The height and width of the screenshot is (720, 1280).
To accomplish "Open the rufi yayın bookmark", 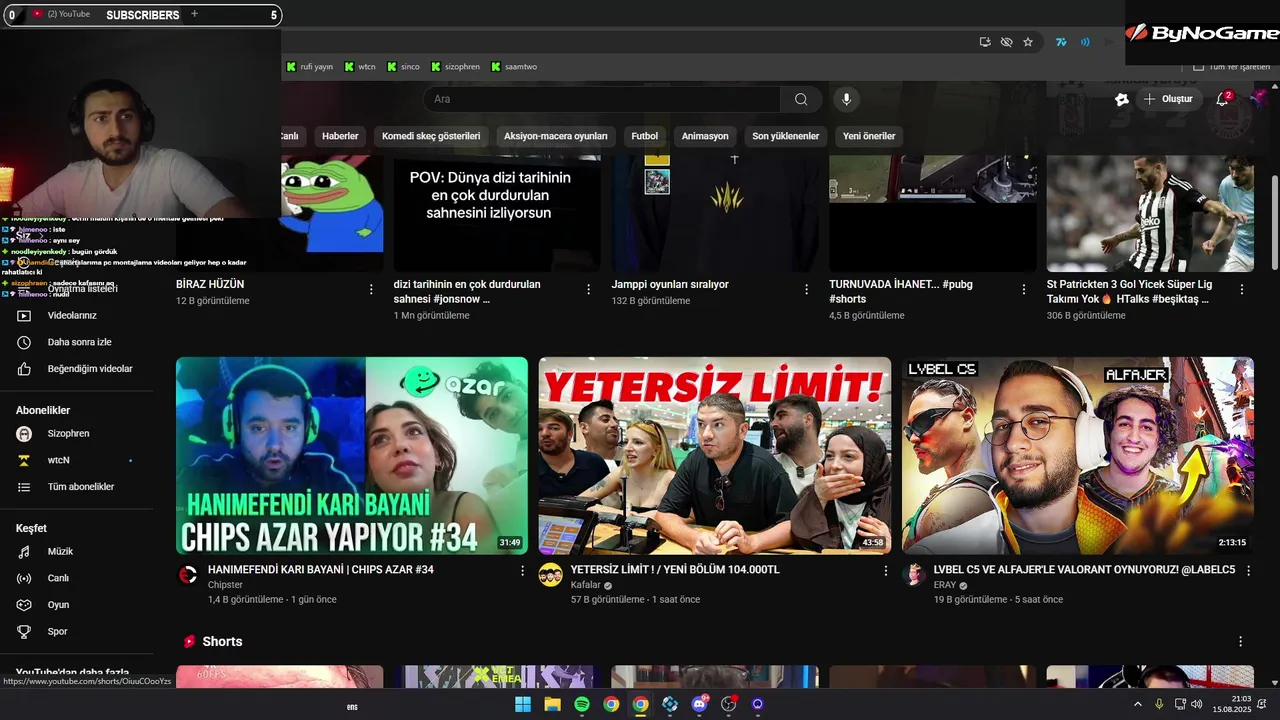I will coord(310,67).
